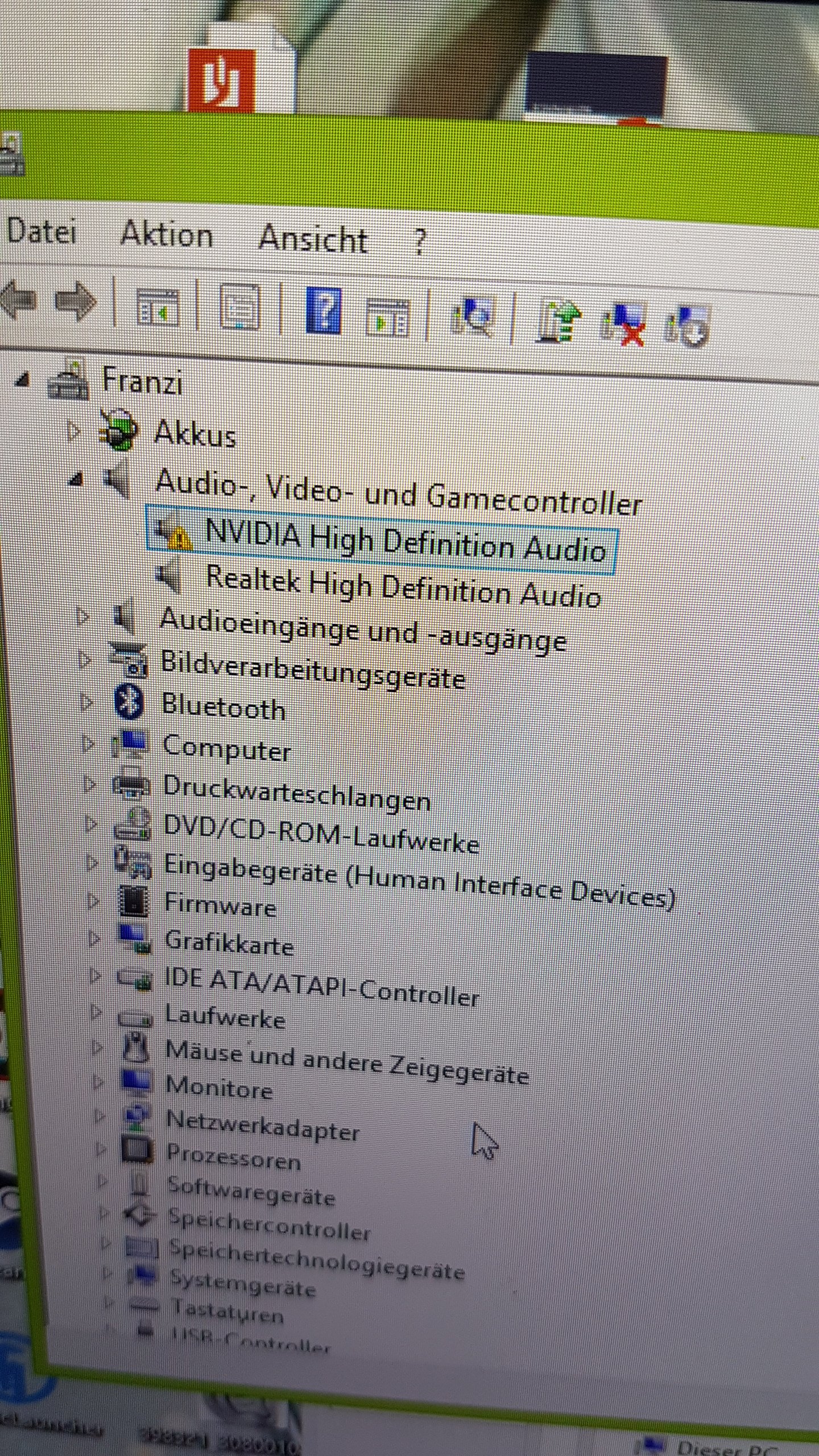This screenshot has height=1456, width=819.
Task: Select the Monitore entry
Action: [x=219, y=1087]
